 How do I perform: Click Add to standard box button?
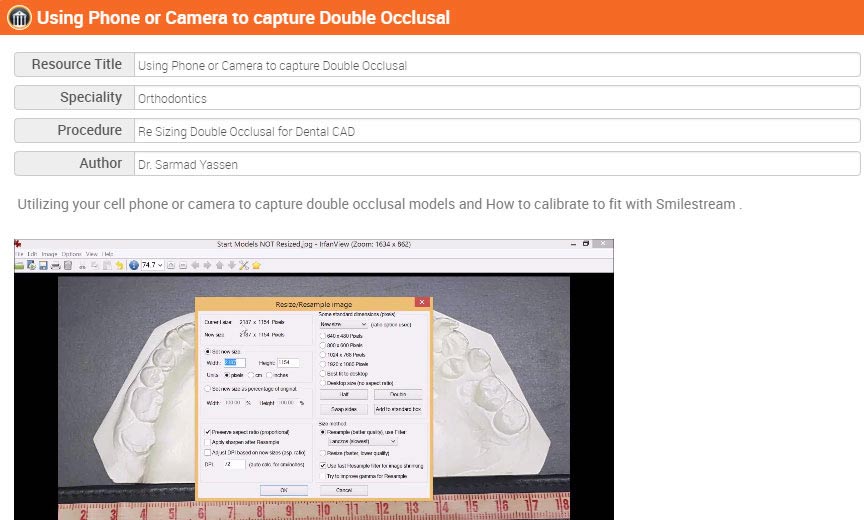click(x=398, y=409)
